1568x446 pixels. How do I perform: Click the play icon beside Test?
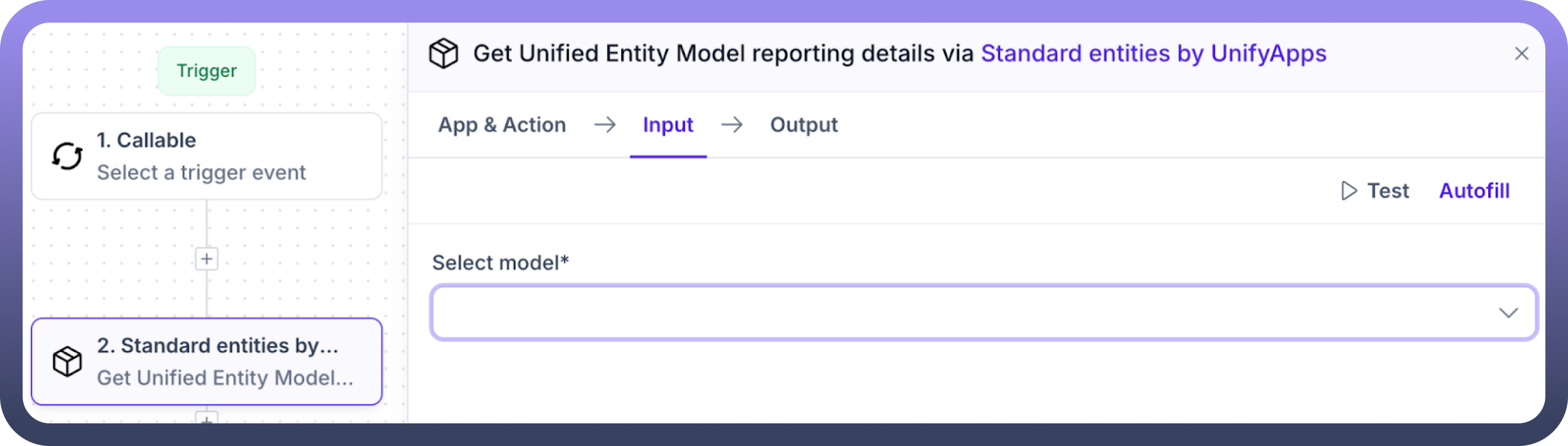(1349, 191)
